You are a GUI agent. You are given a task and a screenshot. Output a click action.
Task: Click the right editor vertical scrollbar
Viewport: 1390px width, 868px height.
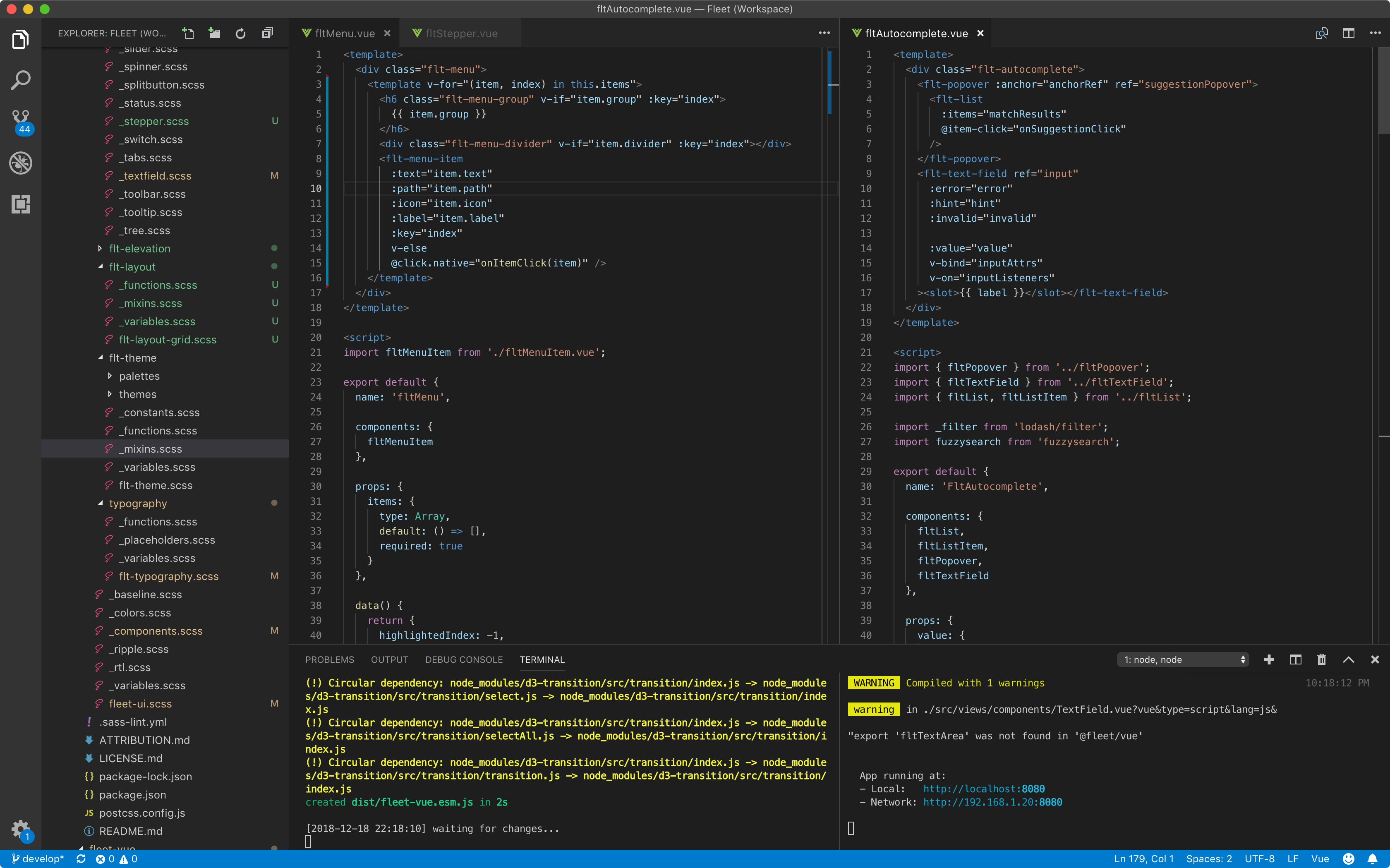point(1384,91)
